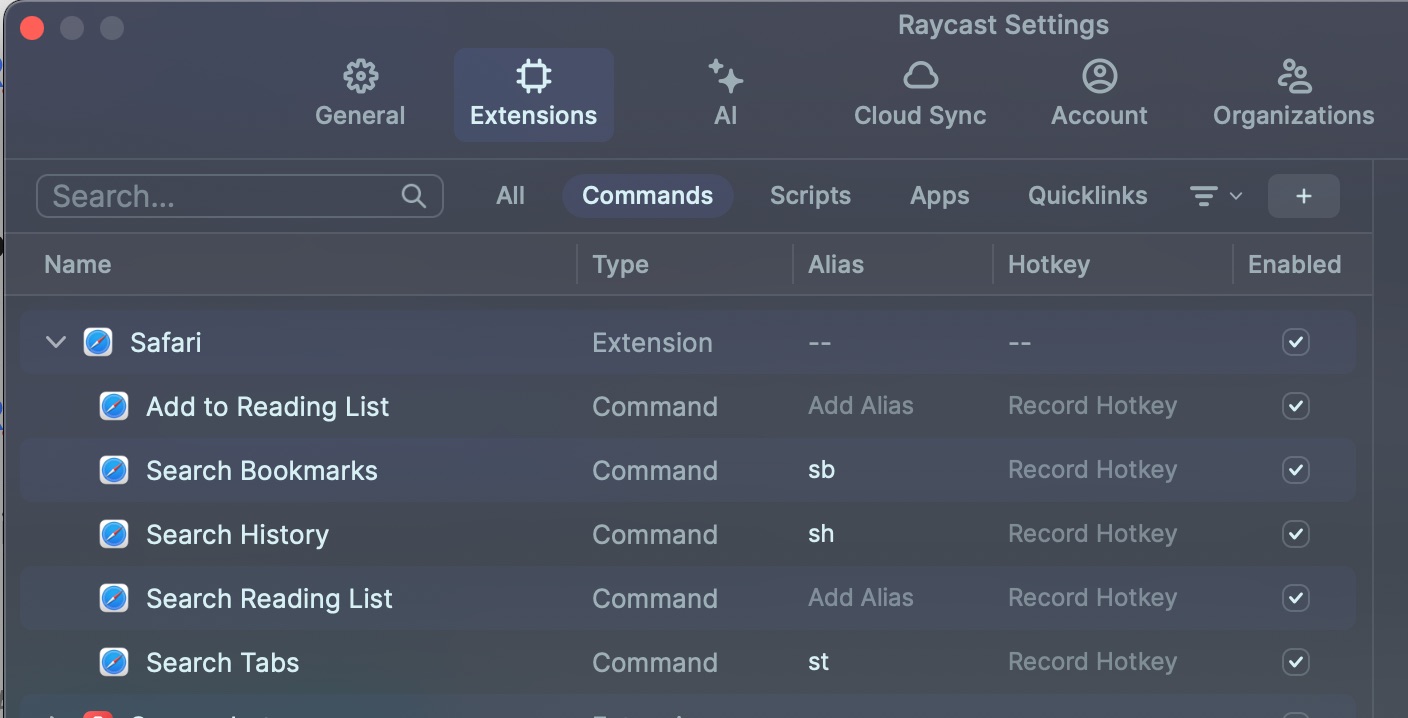The height and width of the screenshot is (718, 1408).
Task: Open the Account person icon
Action: [x=1099, y=76]
